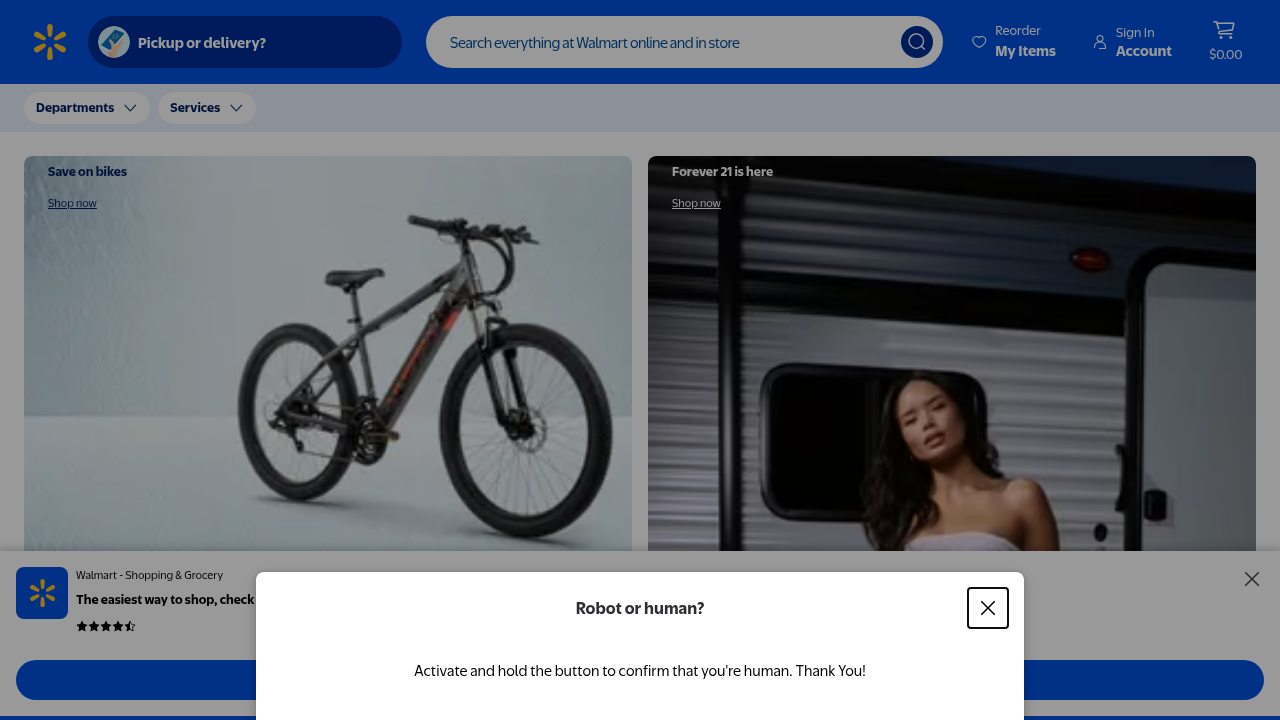Screen dimensions: 1280x720
Task: Click the Departments chevron arrow
Action: point(130,108)
